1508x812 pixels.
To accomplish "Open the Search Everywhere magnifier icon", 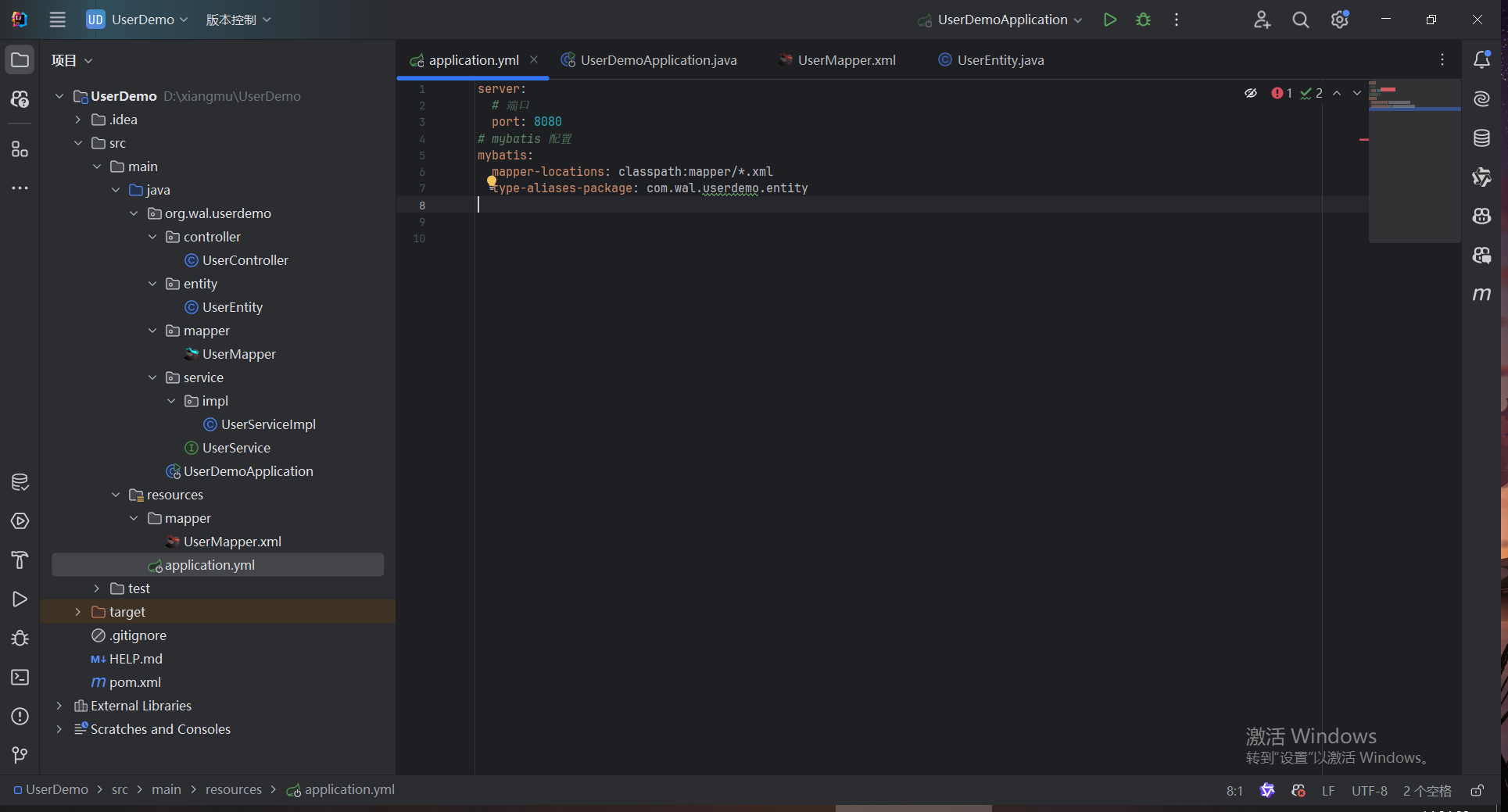I will click(x=1300, y=20).
